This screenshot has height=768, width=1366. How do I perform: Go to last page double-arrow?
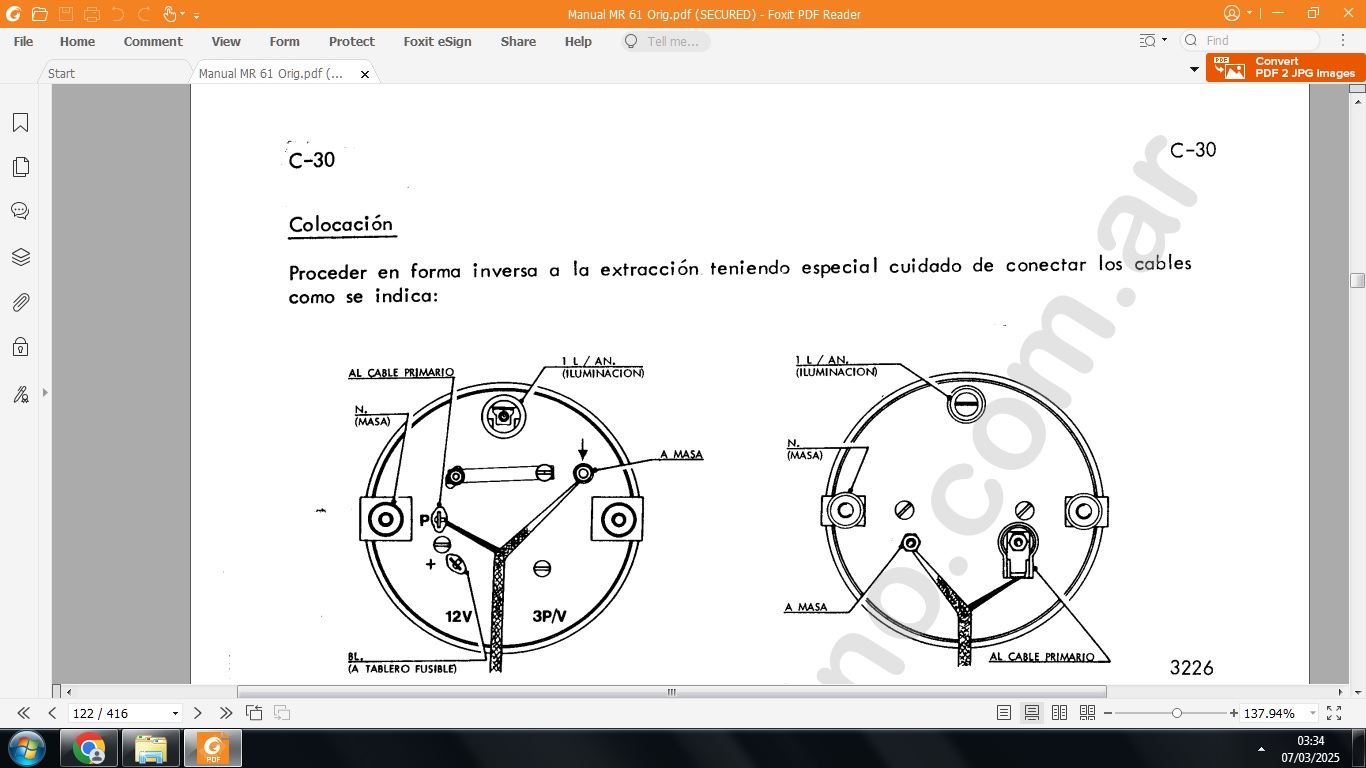point(226,713)
